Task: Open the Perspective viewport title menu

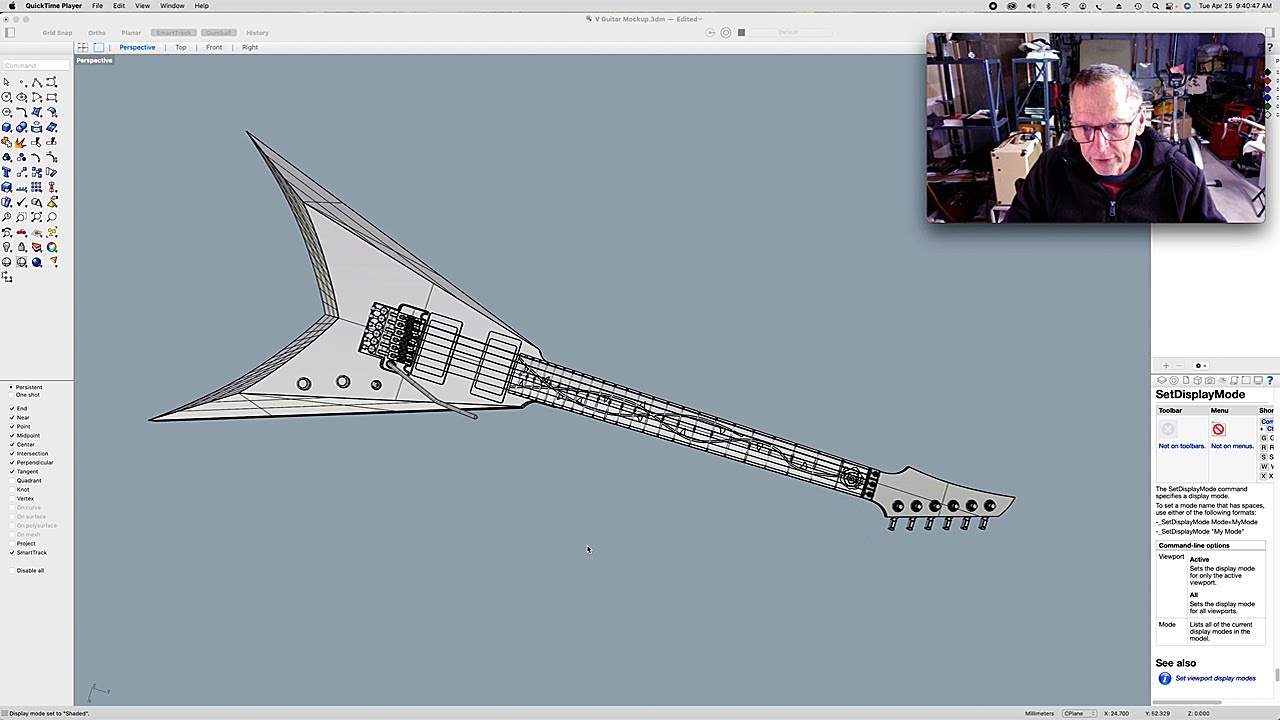Action: [x=94, y=60]
